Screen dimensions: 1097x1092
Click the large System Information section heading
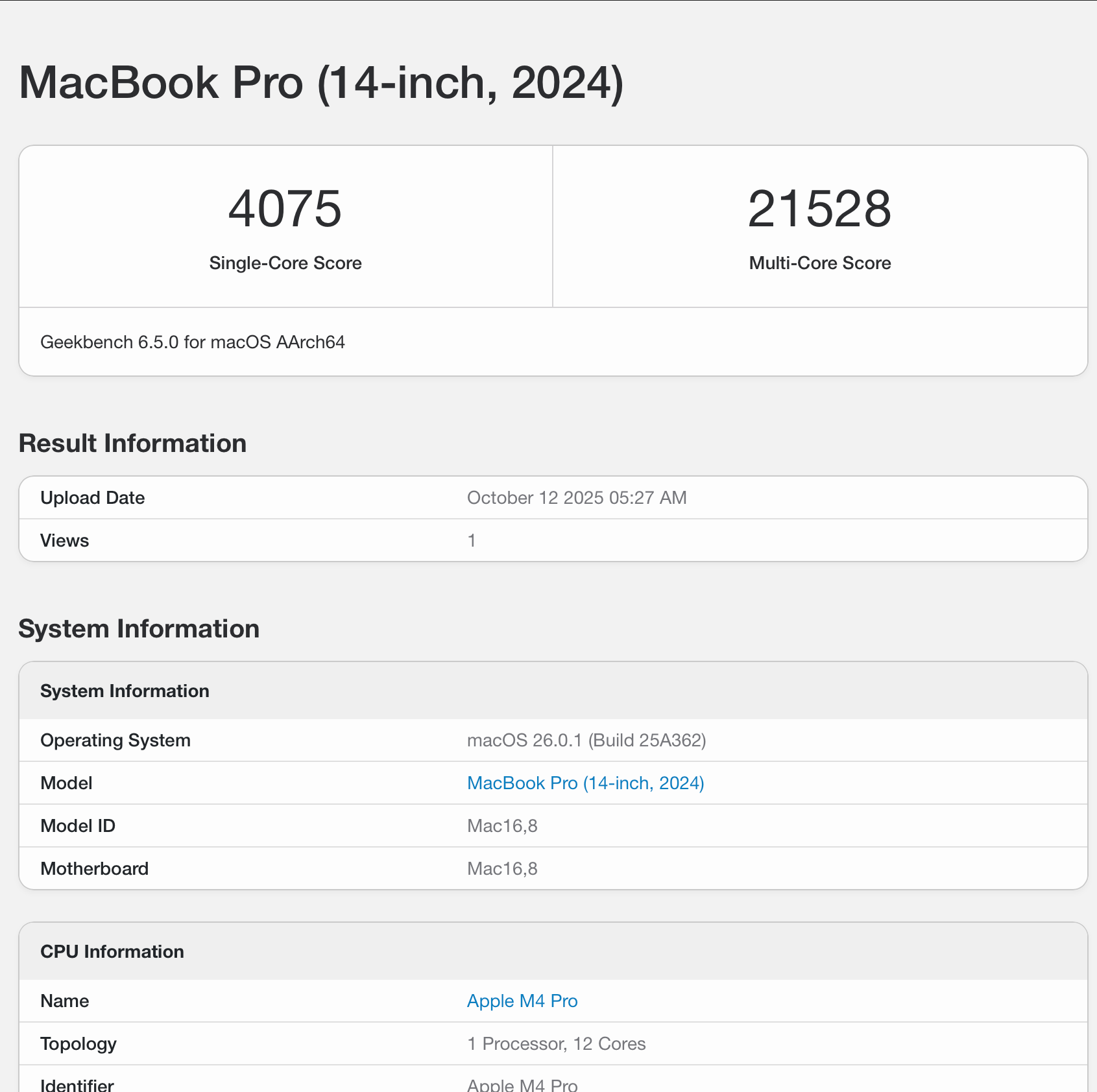coord(139,629)
